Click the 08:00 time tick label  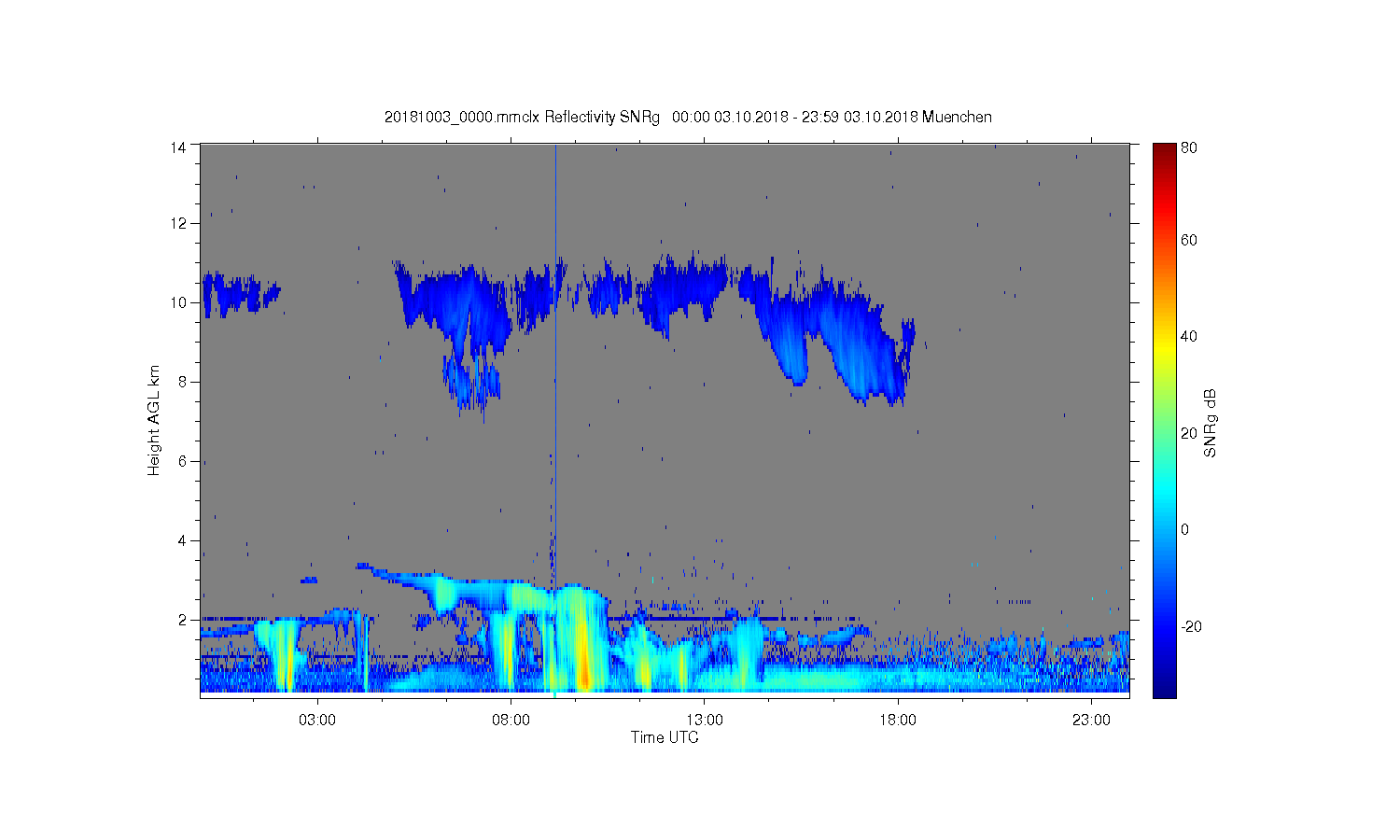511,721
